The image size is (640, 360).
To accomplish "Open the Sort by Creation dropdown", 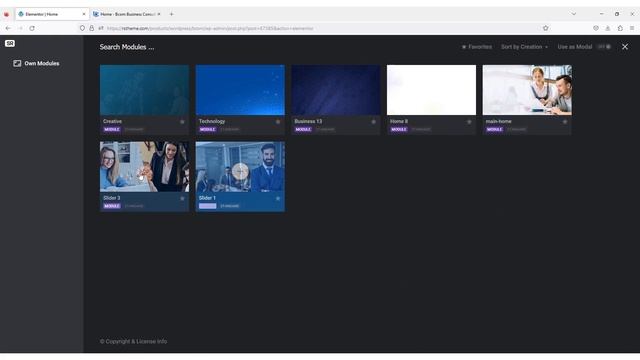I will [x=524, y=47].
